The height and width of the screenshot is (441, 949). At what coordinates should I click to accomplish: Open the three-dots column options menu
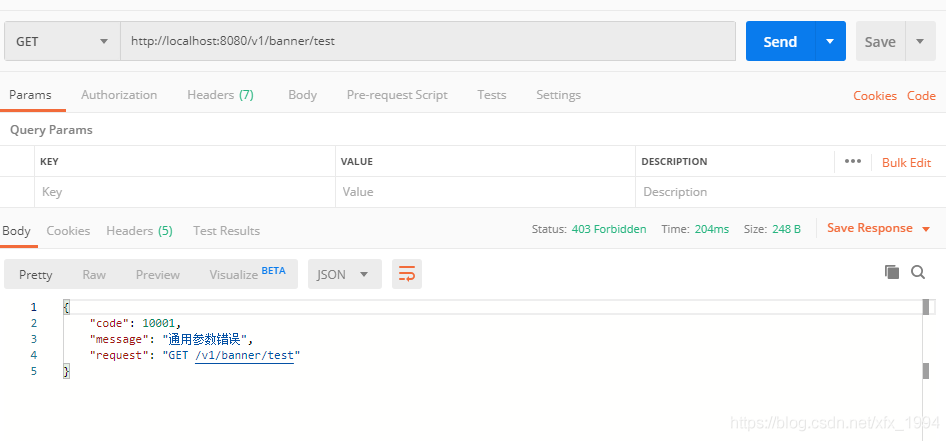[852, 161]
